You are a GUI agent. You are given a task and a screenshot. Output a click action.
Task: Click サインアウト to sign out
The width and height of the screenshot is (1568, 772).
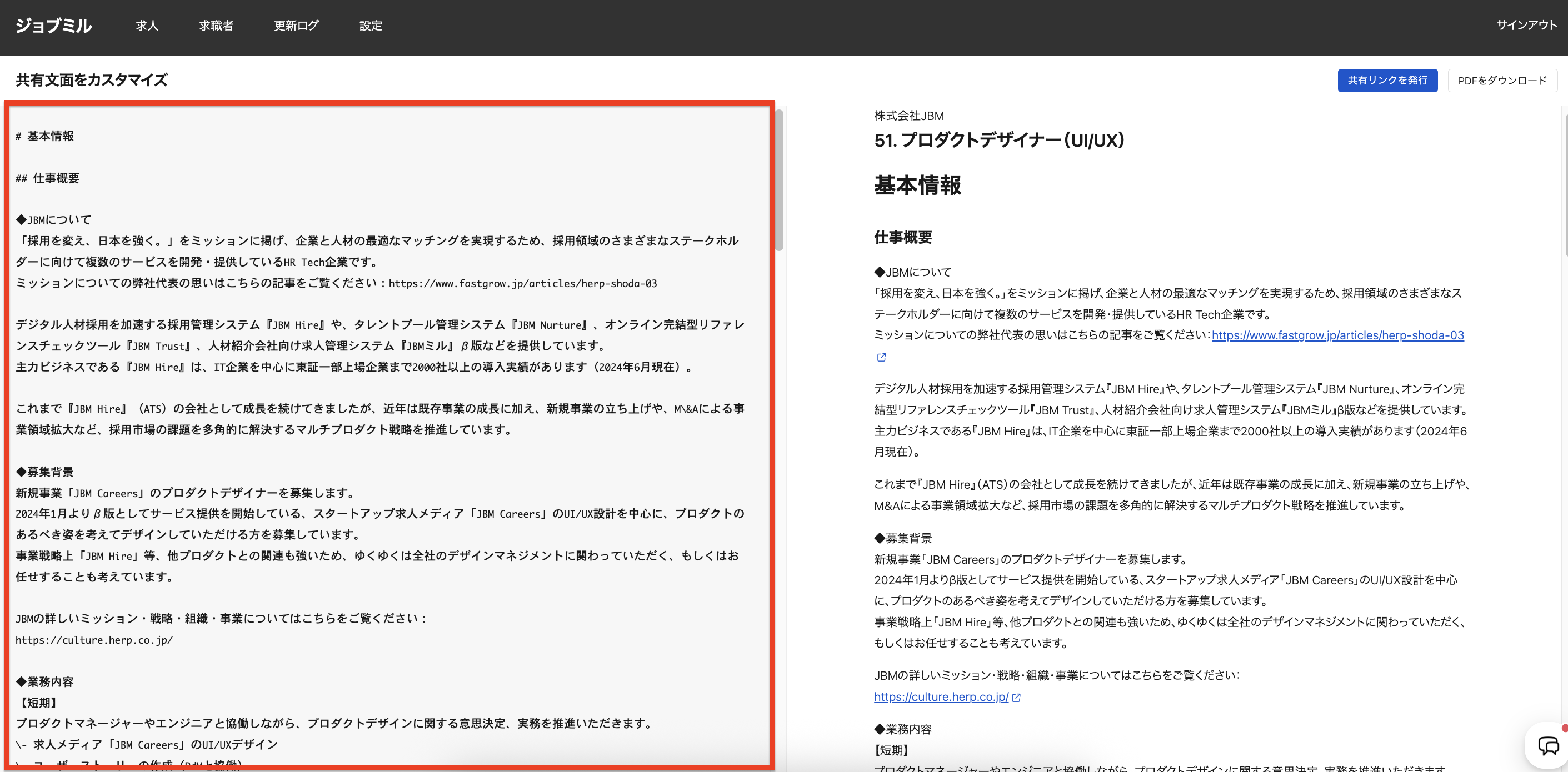[1526, 25]
